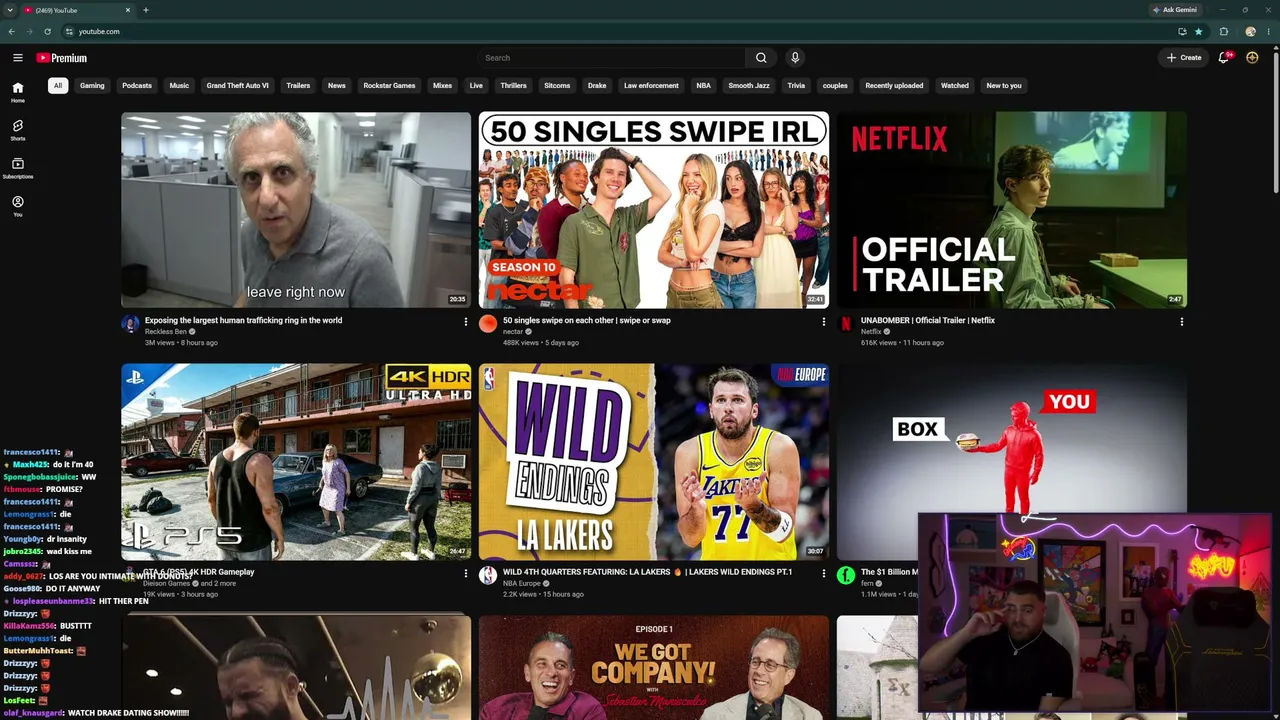The height and width of the screenshot is (720, 1280).
Task: Open Subscriptions from the sidebar
Action: click(18, 168)
